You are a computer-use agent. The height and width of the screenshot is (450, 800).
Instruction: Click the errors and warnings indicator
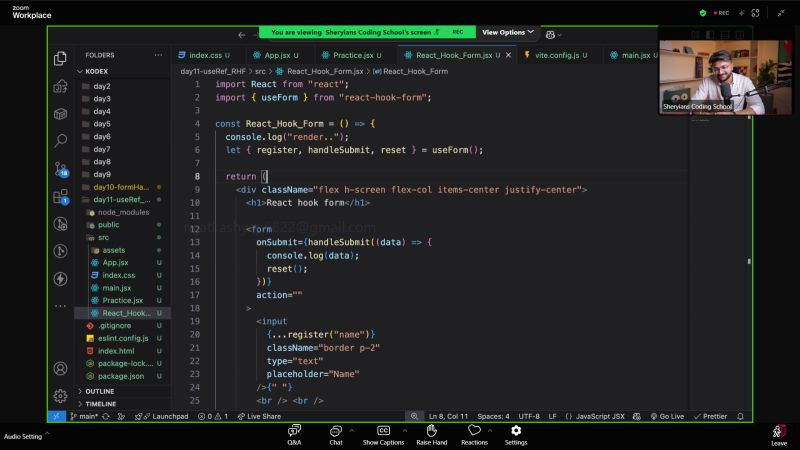coord(213,416)
